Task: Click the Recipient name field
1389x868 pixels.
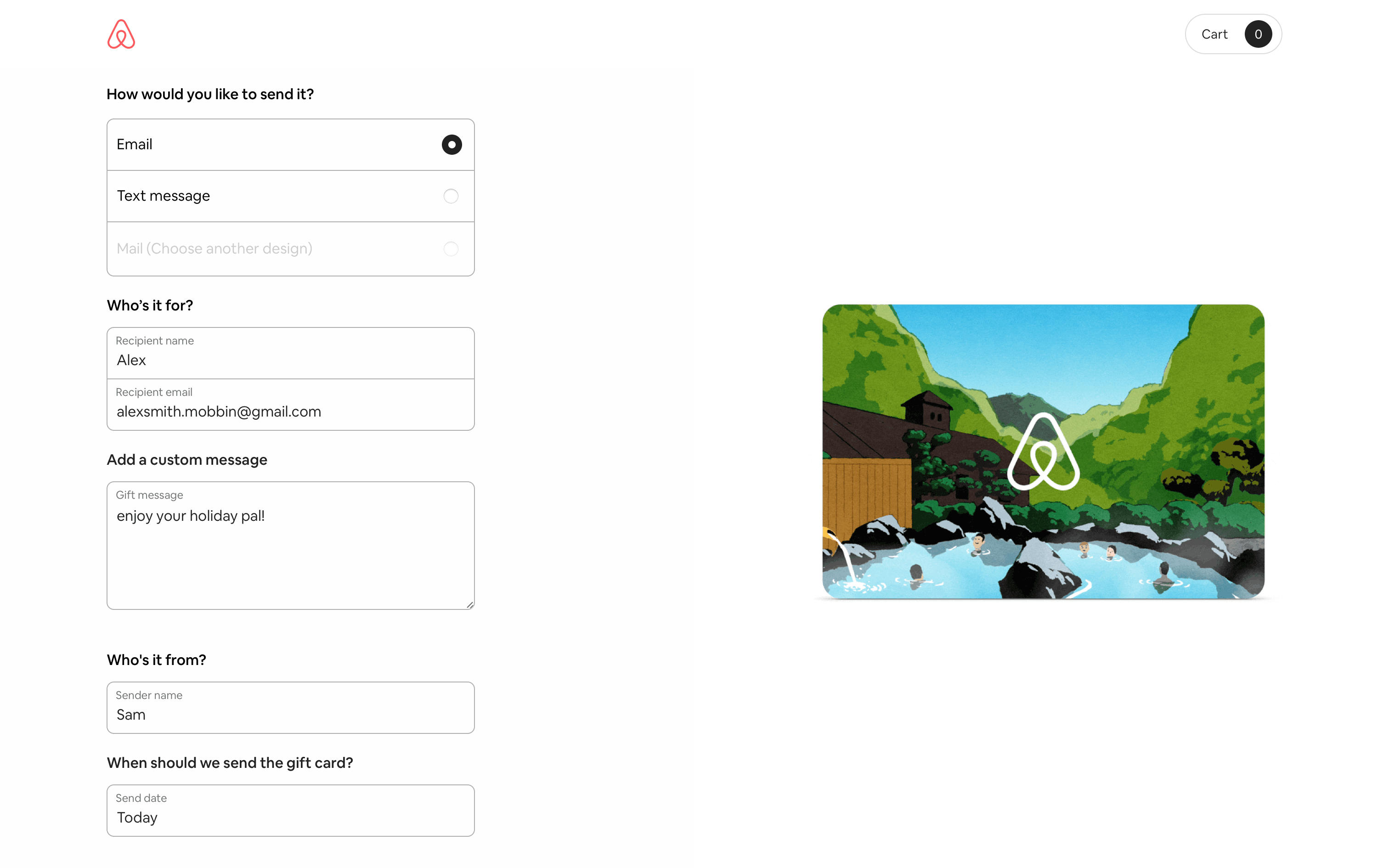Action: (290, 353)
